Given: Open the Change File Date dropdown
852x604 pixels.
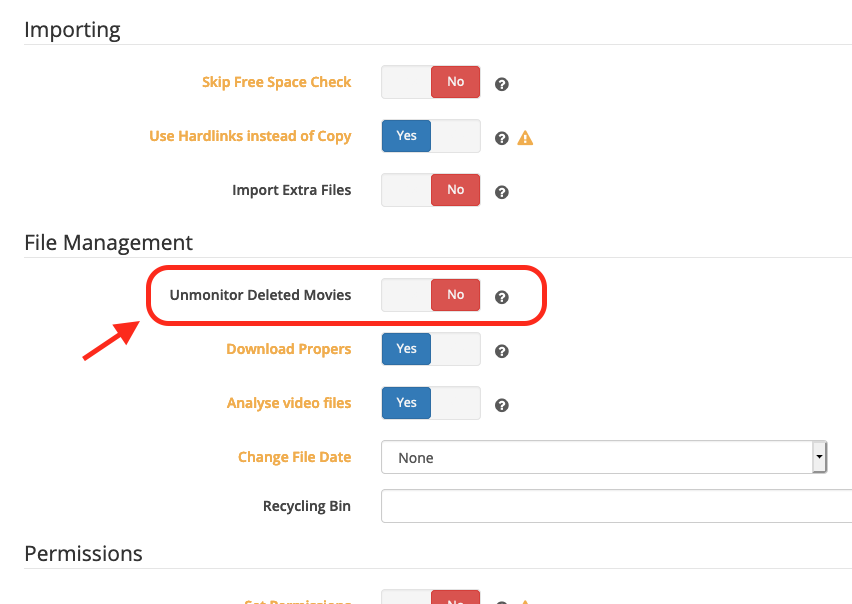Looking at the screenshot, I should 604,457.
